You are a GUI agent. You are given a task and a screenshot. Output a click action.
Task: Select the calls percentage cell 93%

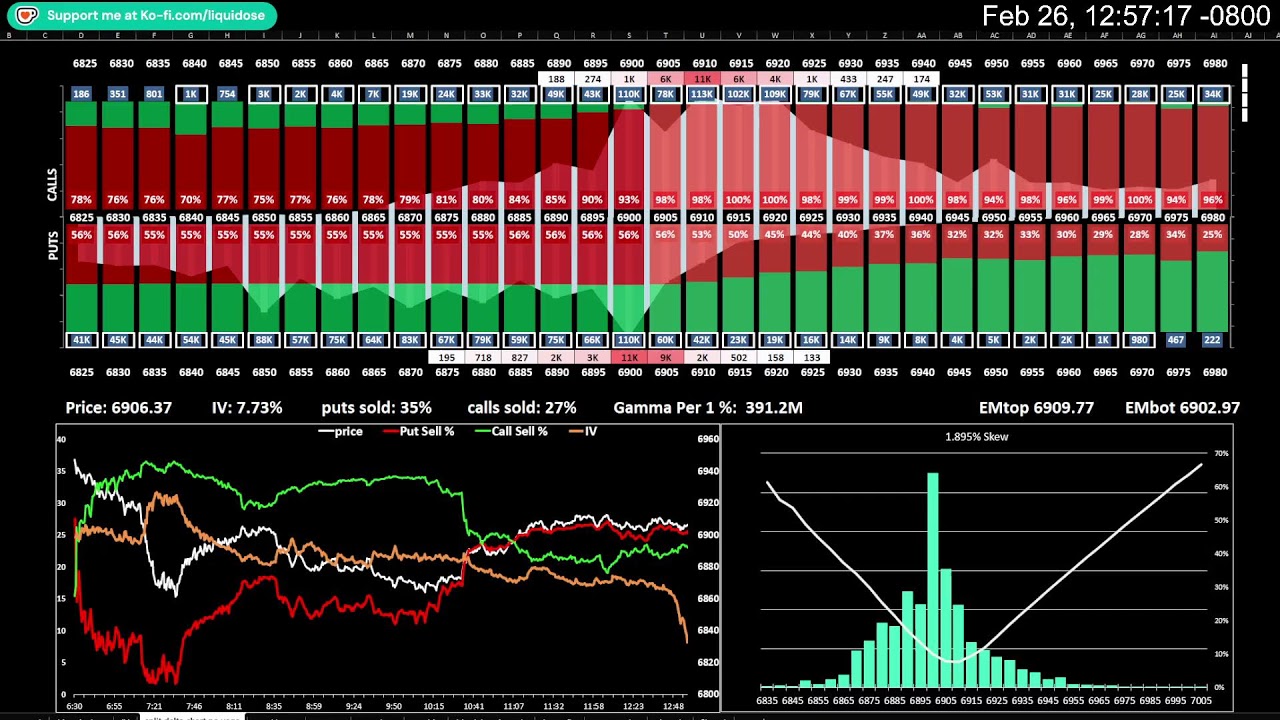pyautogui.click(x=629, y=200)
